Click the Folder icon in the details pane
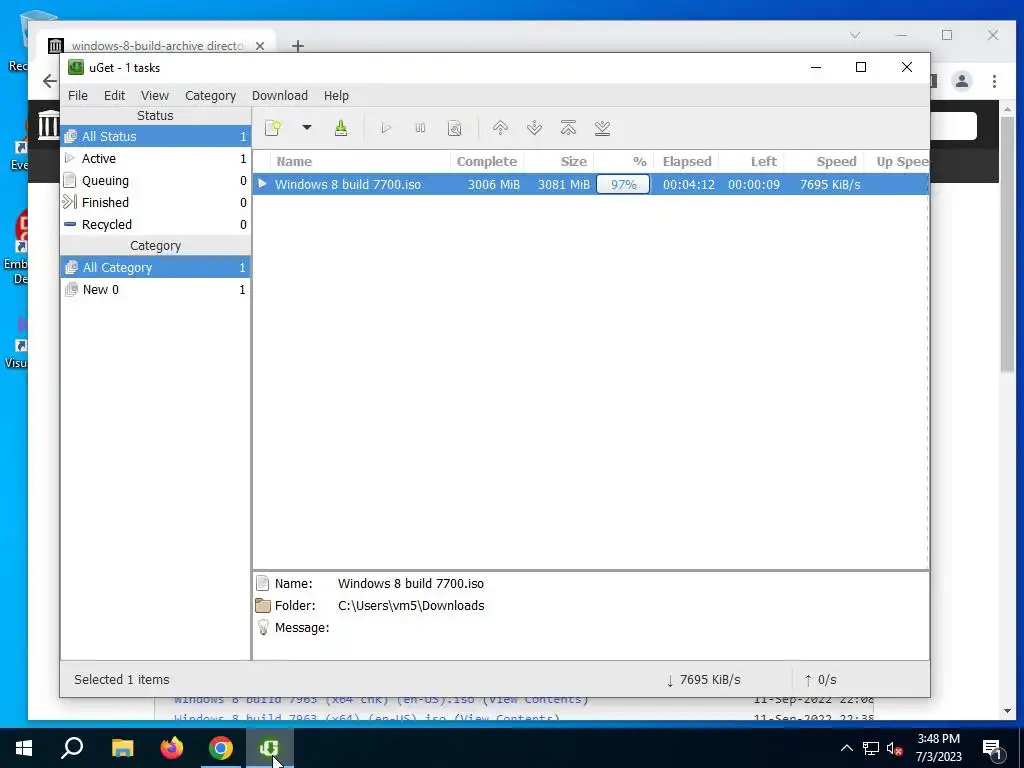The width and height of the screenshot is (1024, 768). (263, 605)
